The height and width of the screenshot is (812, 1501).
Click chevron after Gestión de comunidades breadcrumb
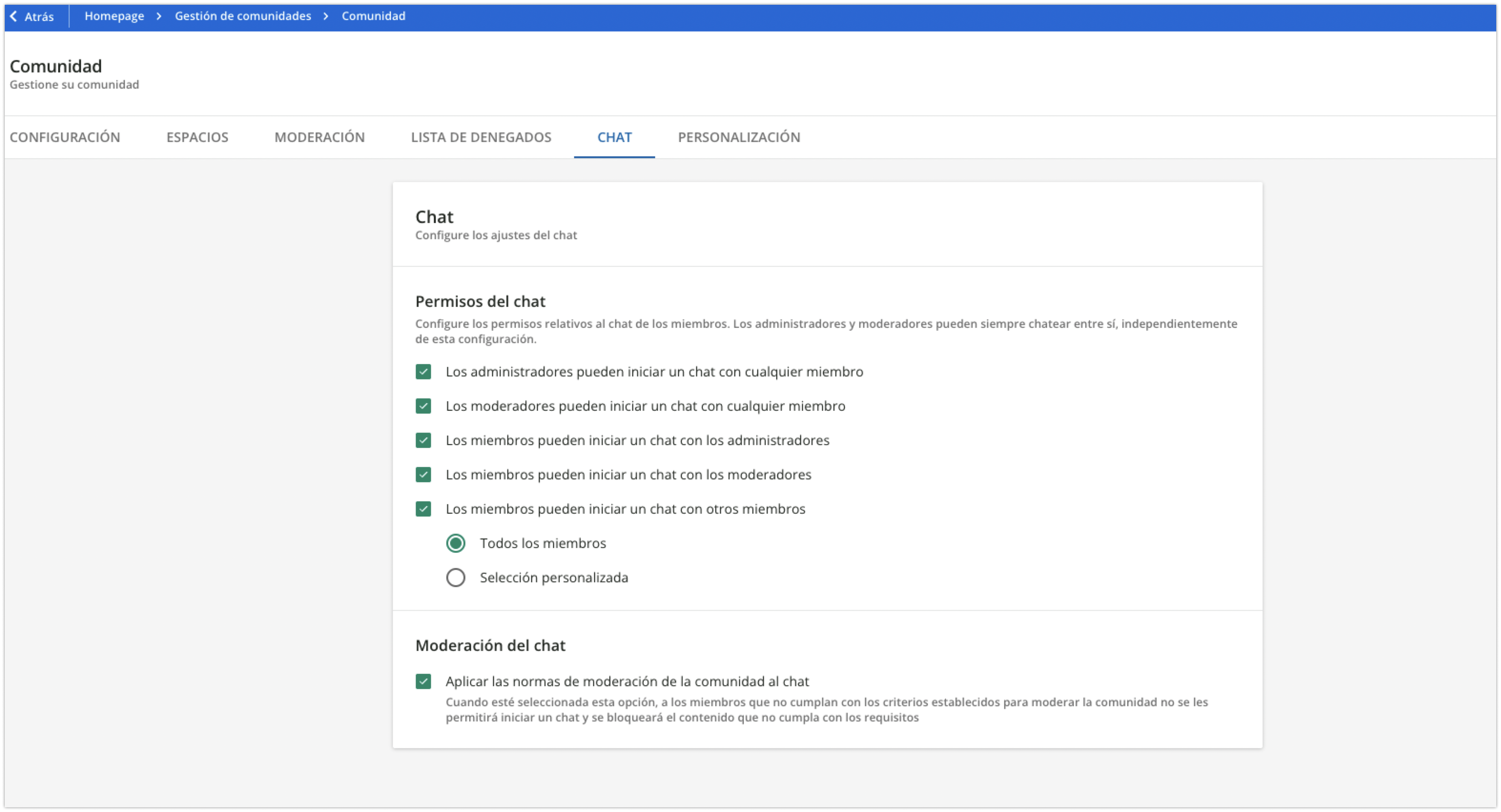point(326,16)
